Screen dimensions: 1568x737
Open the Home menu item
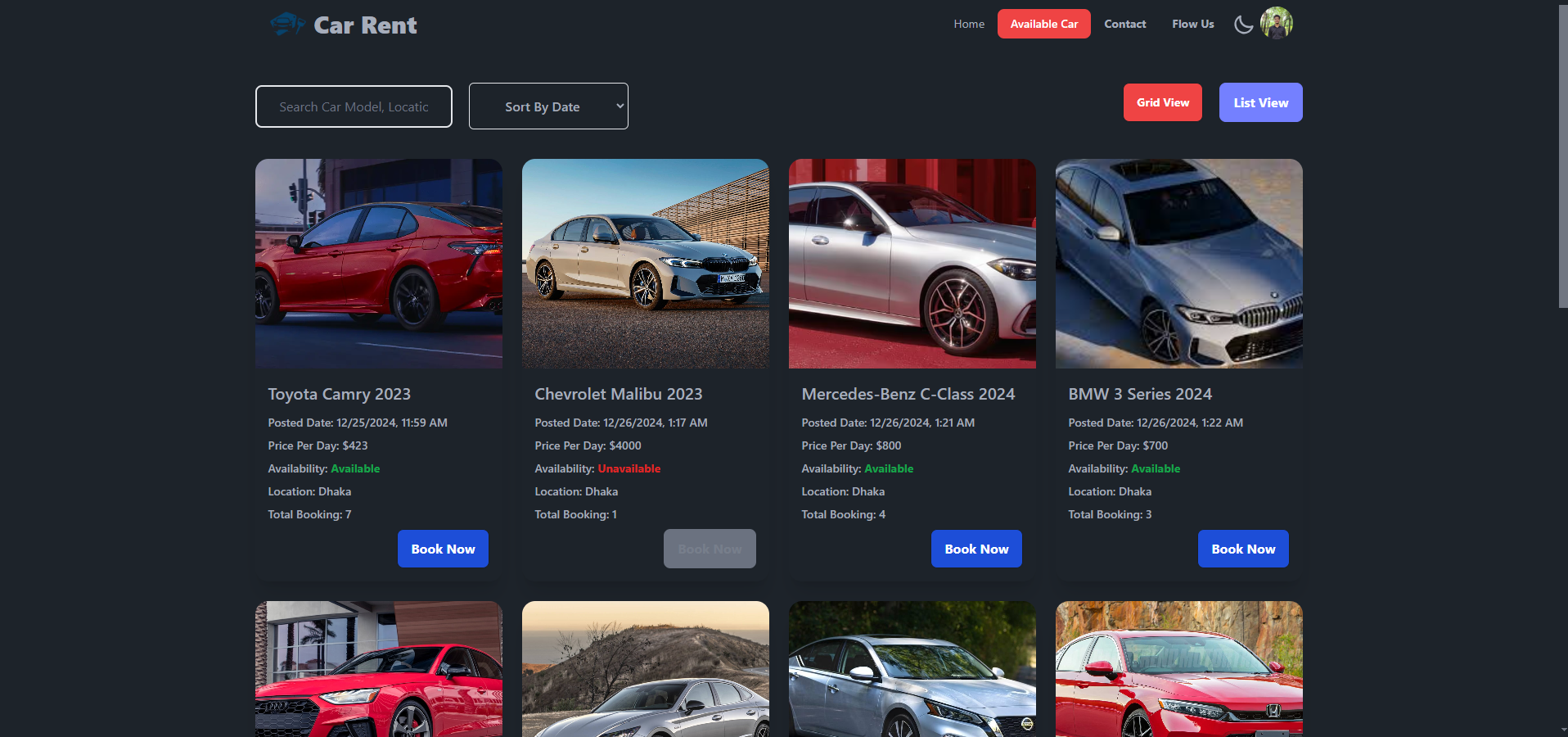[969, 24]
